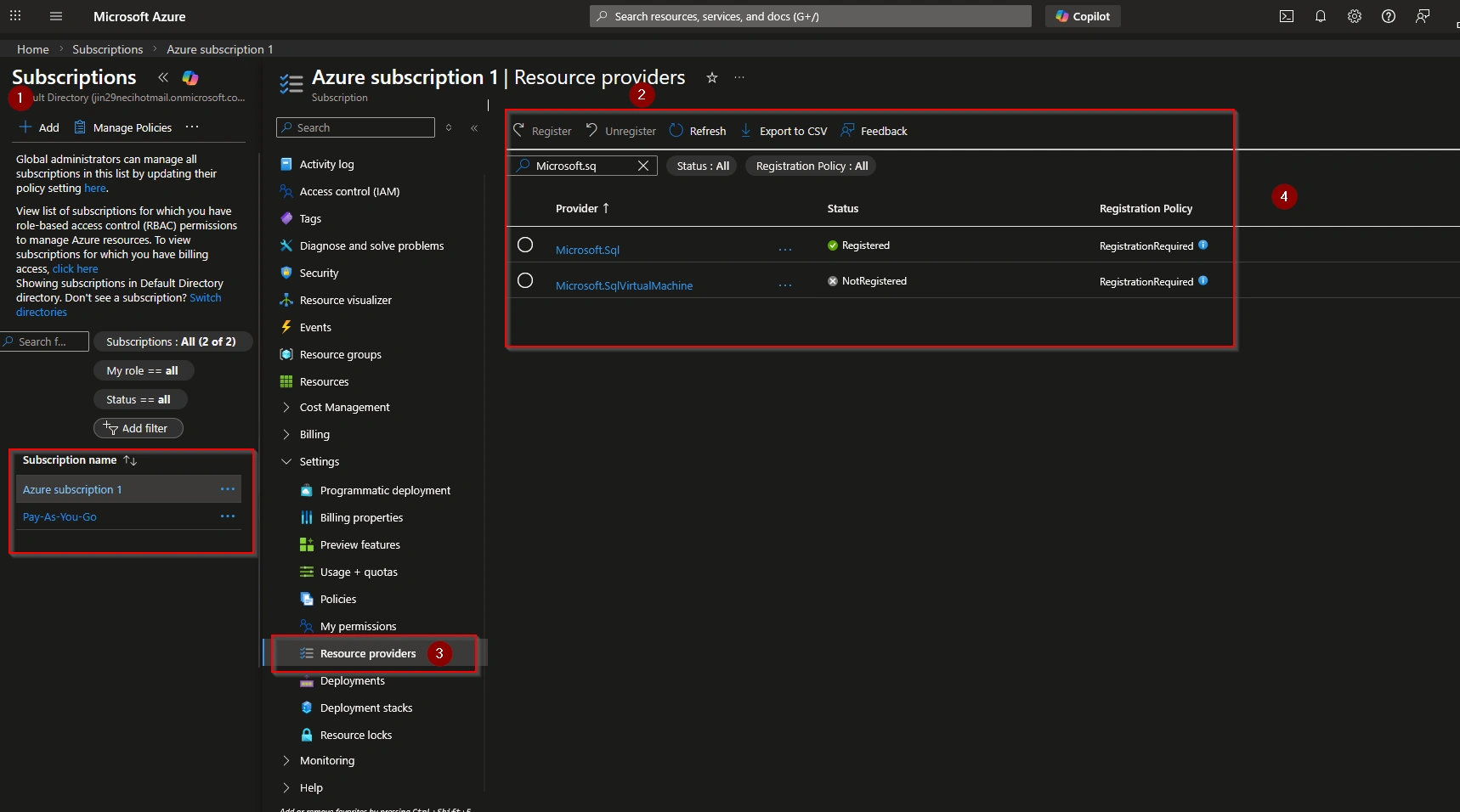Open the help question mark icon
Image resolution: width=1460 pixels, height=812 pixels.
click(x=1389, y=16)
